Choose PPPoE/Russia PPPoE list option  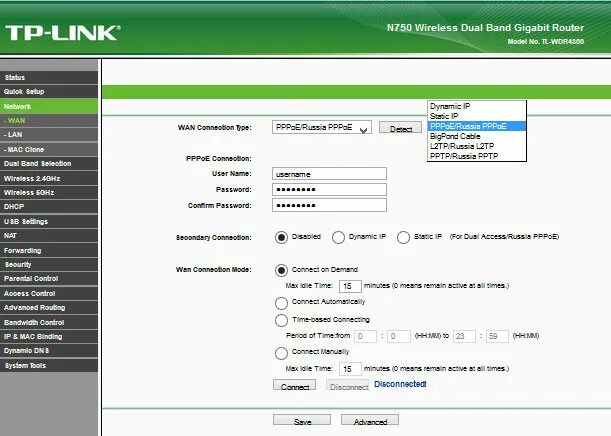(477, 126)
